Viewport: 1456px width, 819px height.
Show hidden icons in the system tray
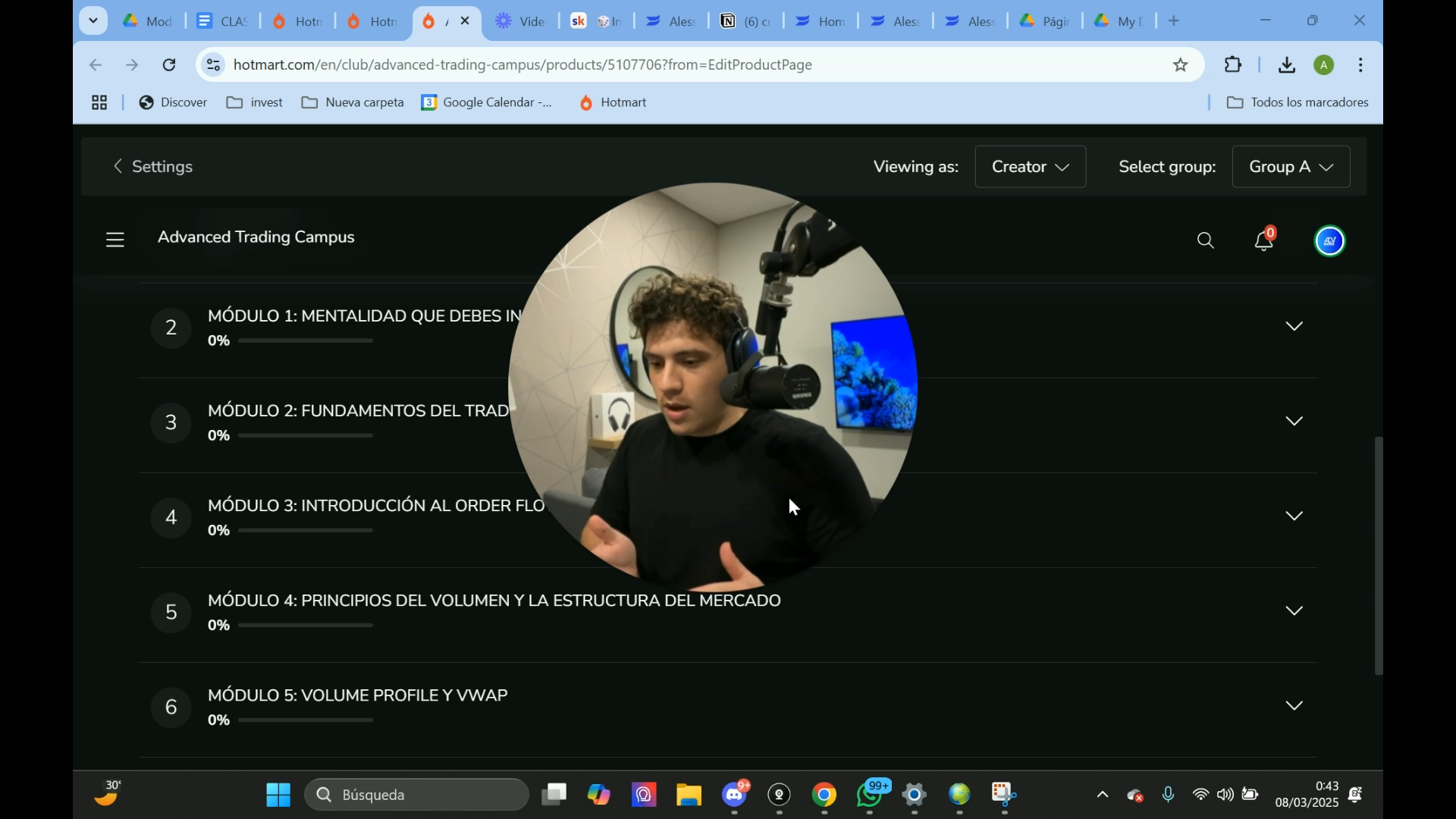click(1103, 795)
